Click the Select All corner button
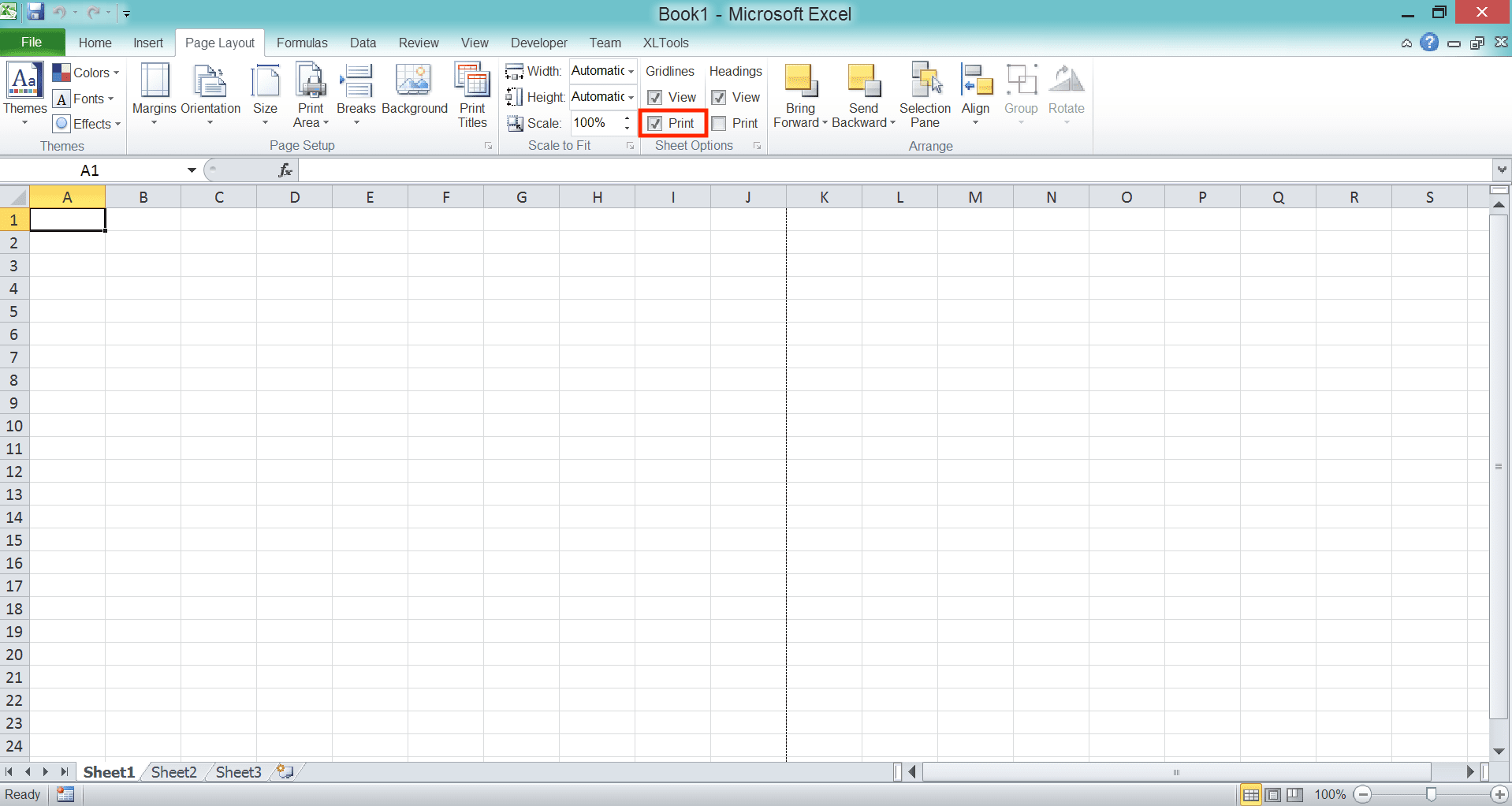Screen dimensions: 1512x806 (x=15, y=197)
